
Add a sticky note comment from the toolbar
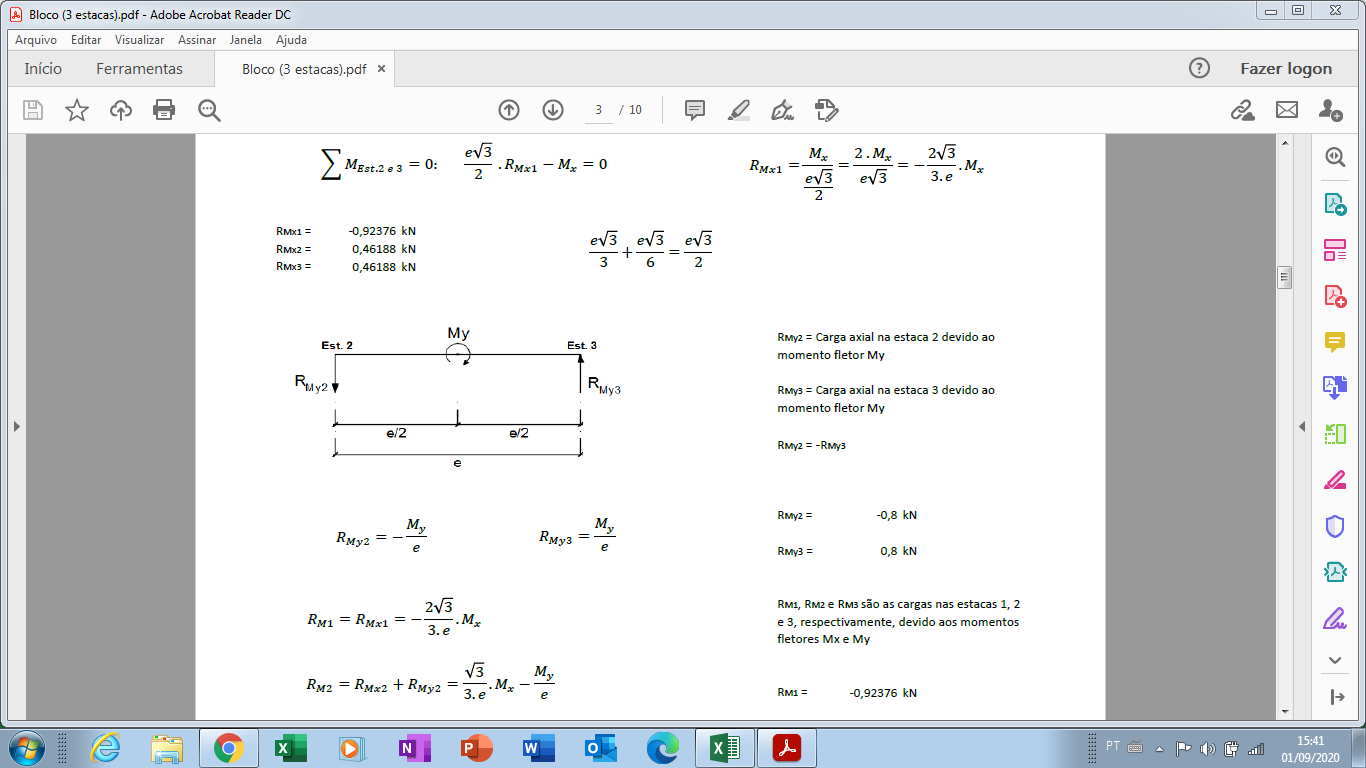pos(695,110)
